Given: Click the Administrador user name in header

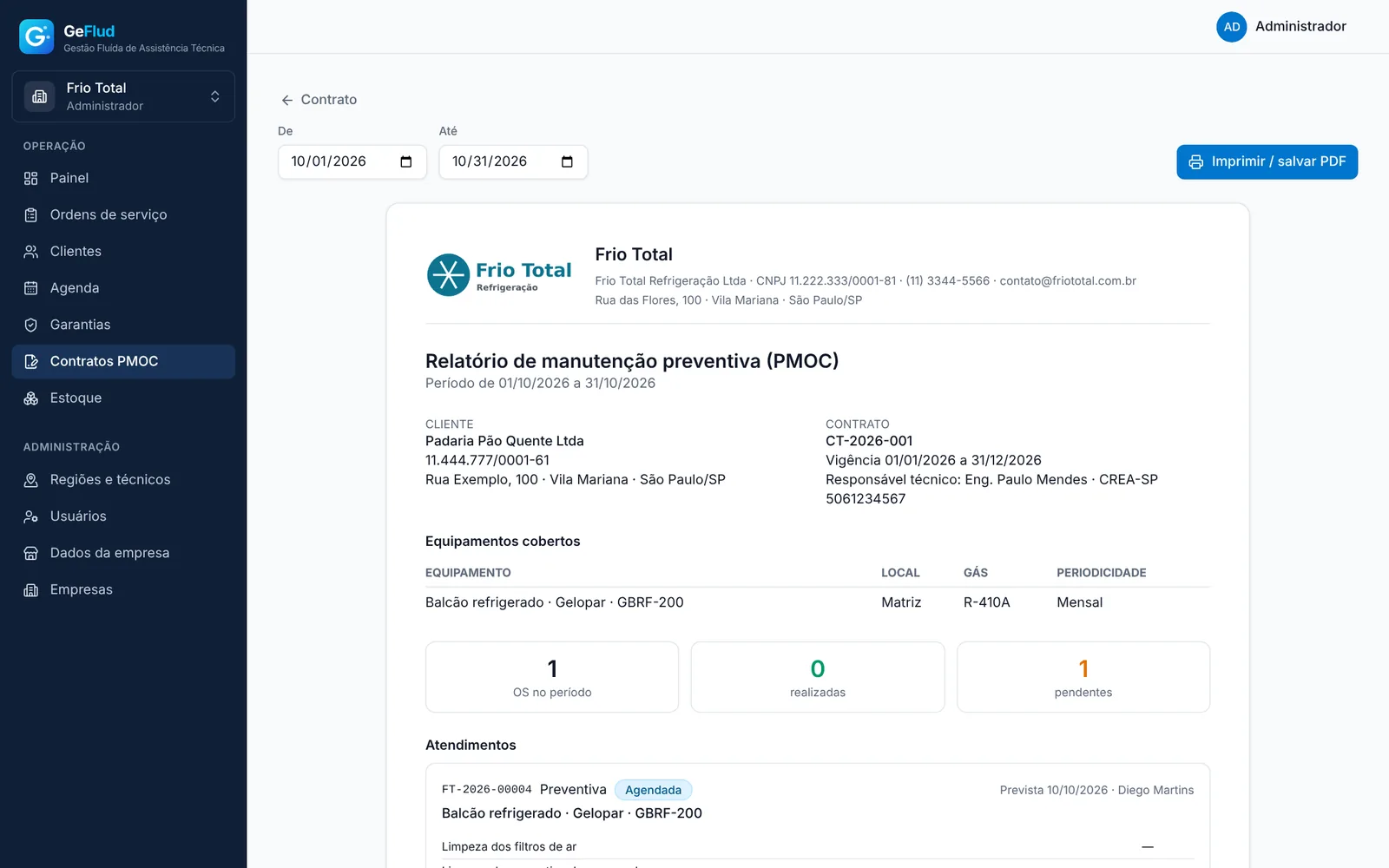Looking at the screenshot, I should (x=1300, y=27).
